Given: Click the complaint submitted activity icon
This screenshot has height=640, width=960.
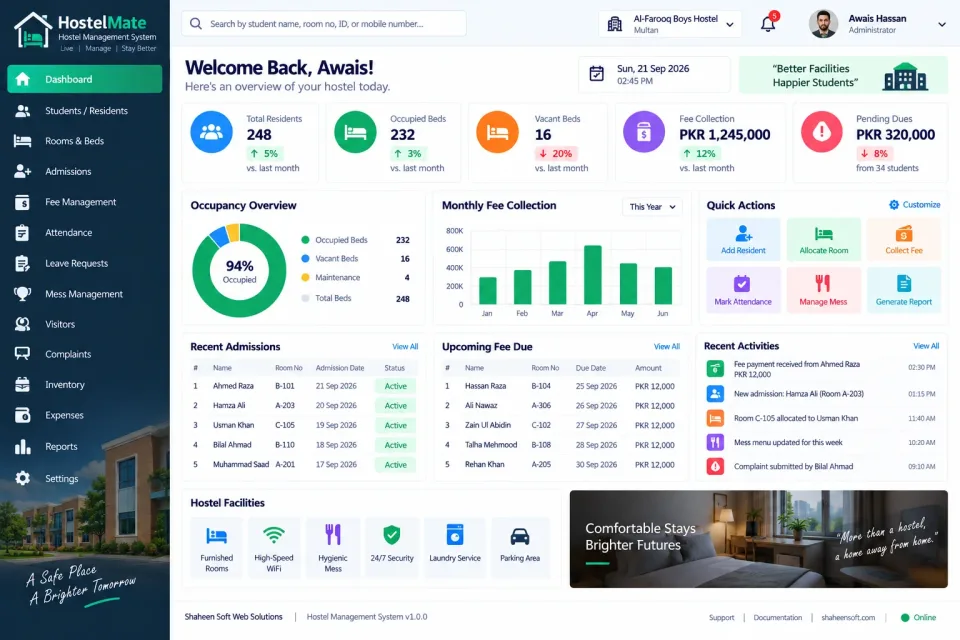Looking at the screenshot, I should 715,466.
